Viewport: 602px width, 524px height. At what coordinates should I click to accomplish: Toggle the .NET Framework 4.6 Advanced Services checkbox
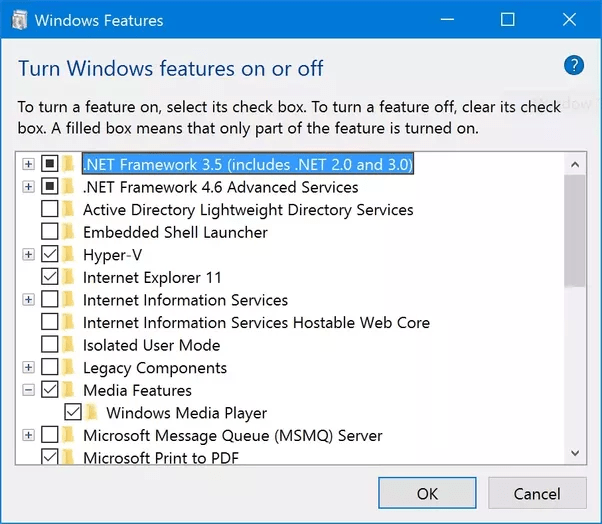point(50,187)
